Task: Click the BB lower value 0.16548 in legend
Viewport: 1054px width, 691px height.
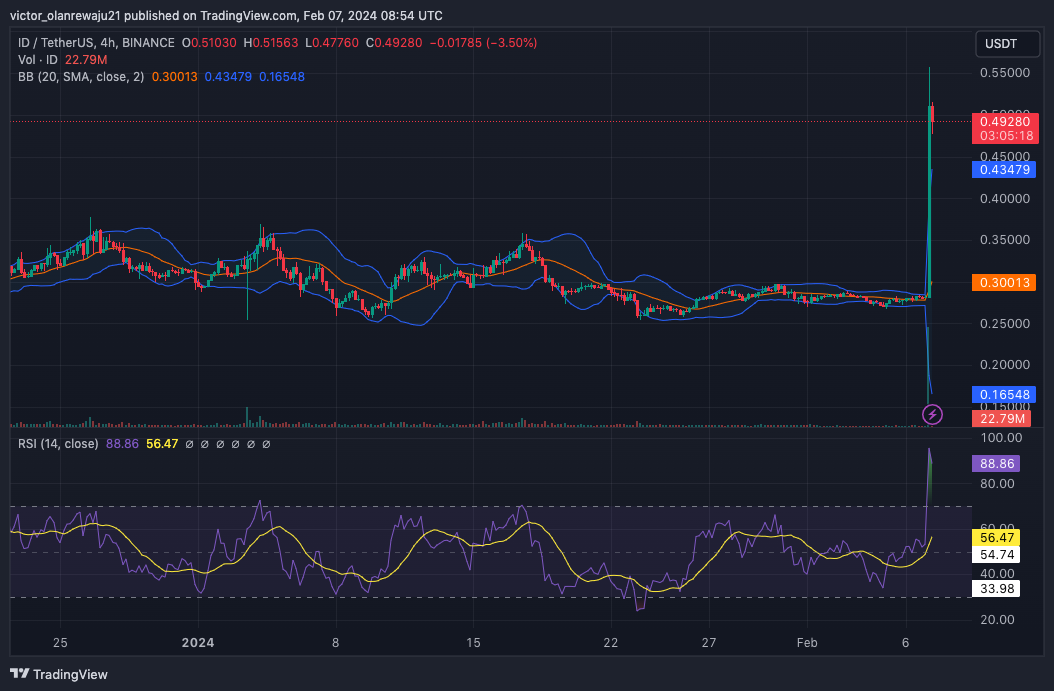Action: pyautogui.click(x=282, y=77)
